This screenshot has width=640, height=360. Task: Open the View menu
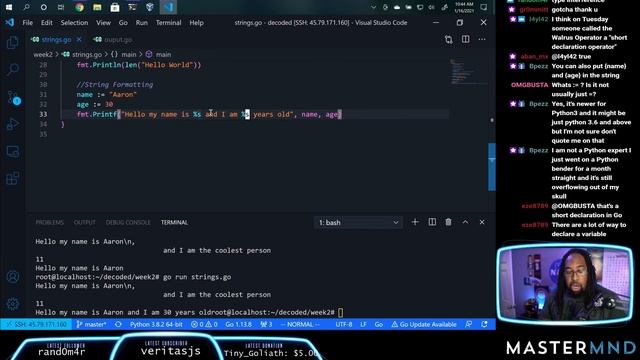coord(103,22)
